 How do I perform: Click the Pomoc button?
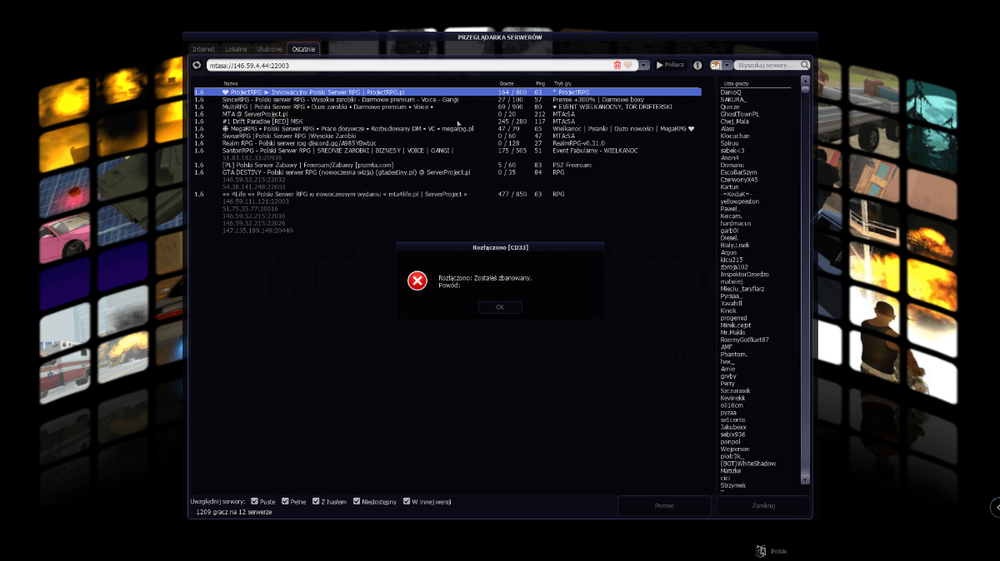click(x=664, y=506)
